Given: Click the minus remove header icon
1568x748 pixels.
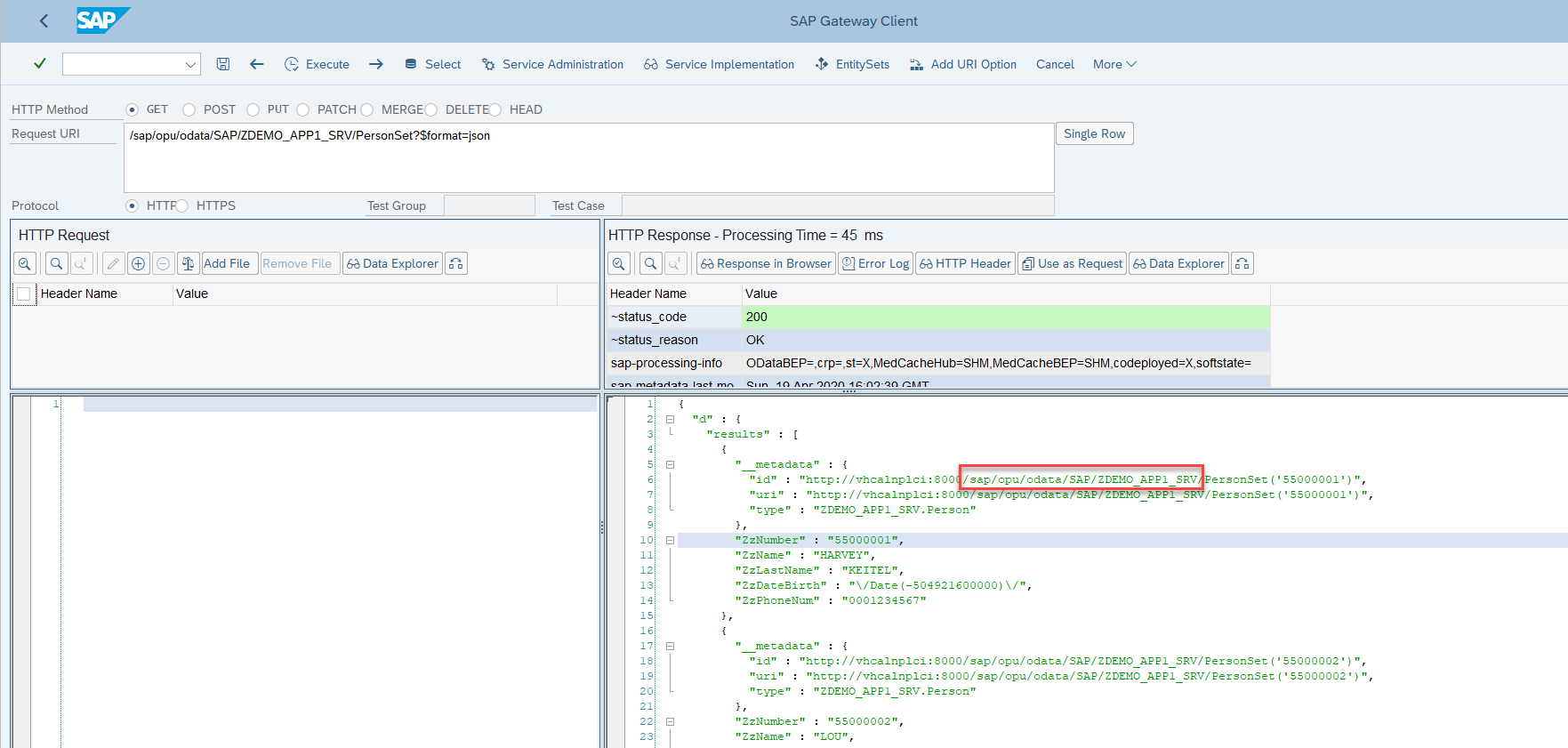Looking at the screenshot, I should click(x=163, y=263).
